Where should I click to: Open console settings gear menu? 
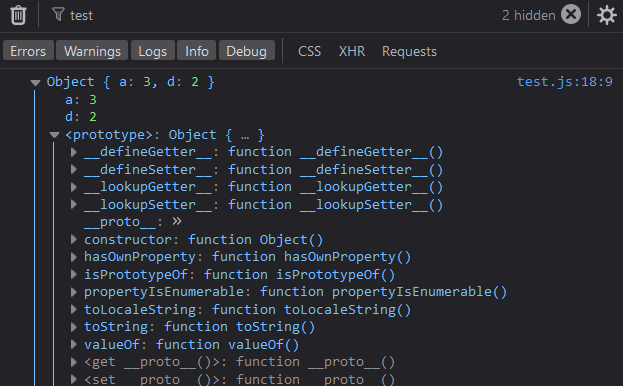coord(607,15)
